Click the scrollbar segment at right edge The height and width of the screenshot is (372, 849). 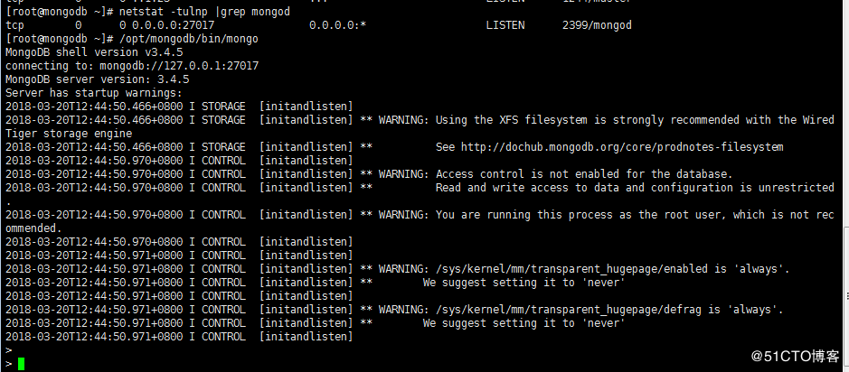[x=847, y=296]
